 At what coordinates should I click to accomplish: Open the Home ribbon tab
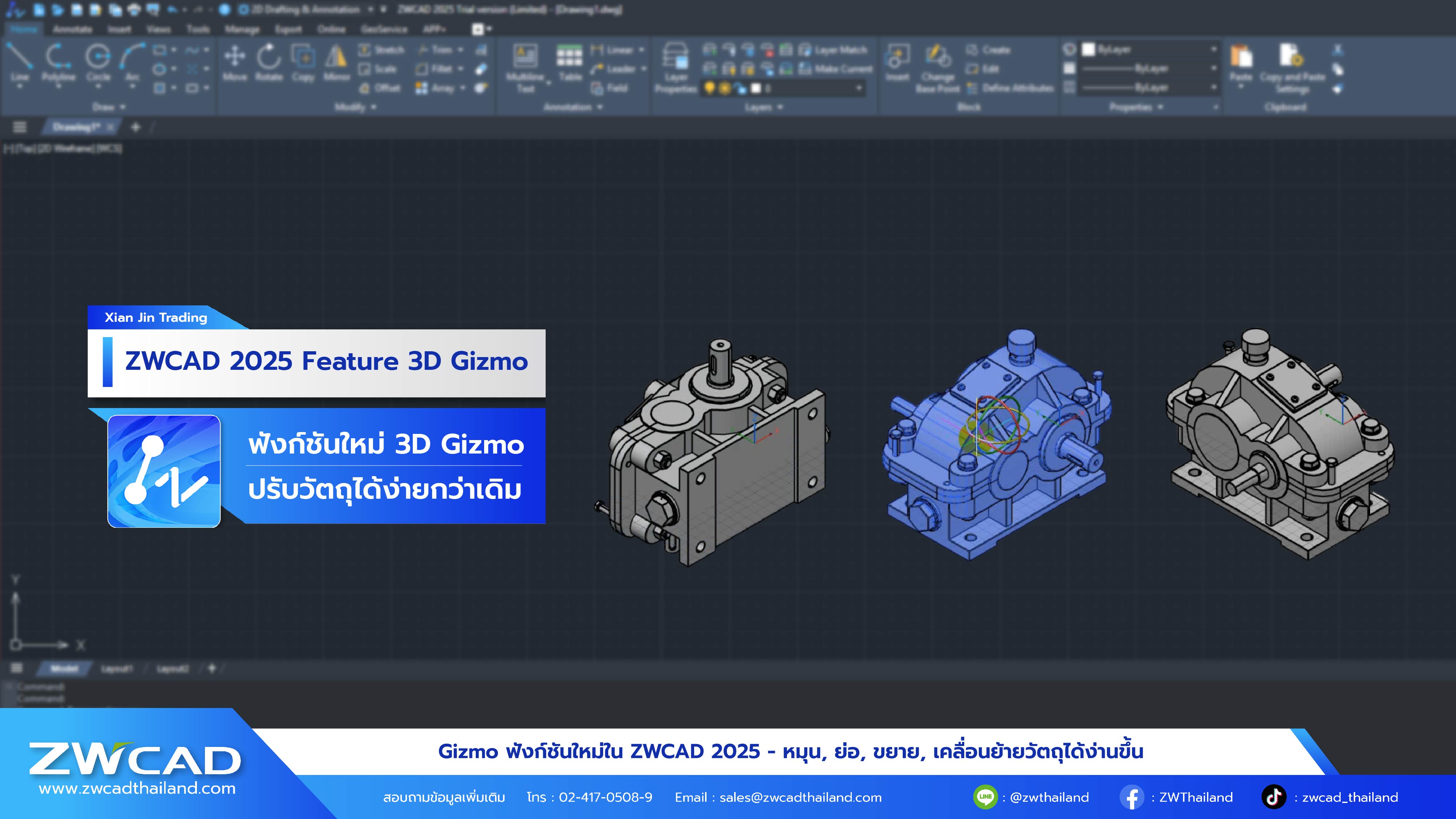(x=24, y=29)
